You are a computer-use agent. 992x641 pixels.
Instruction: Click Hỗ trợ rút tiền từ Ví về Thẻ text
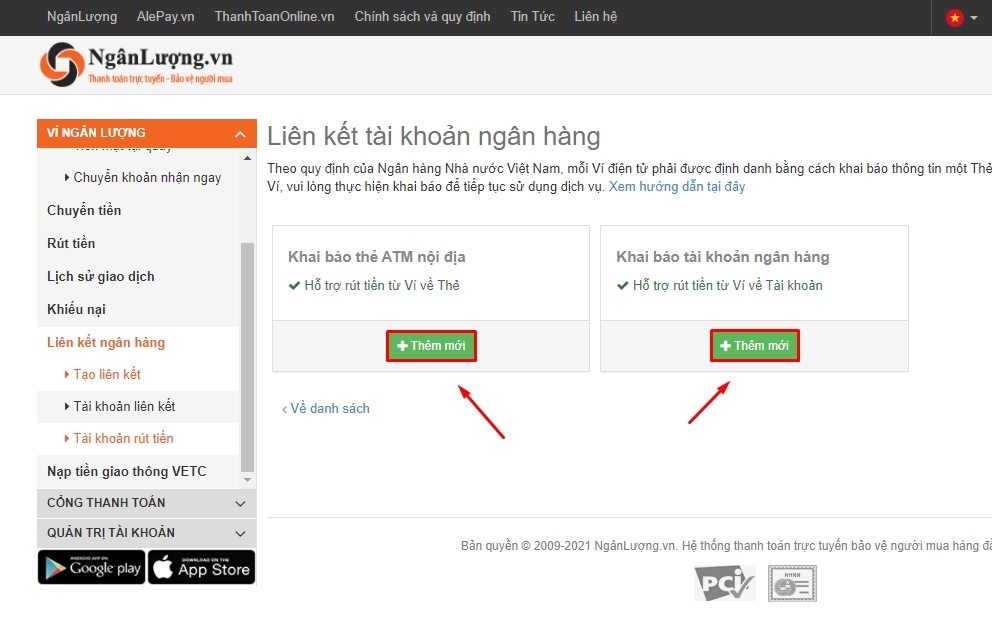click(381, 285)
